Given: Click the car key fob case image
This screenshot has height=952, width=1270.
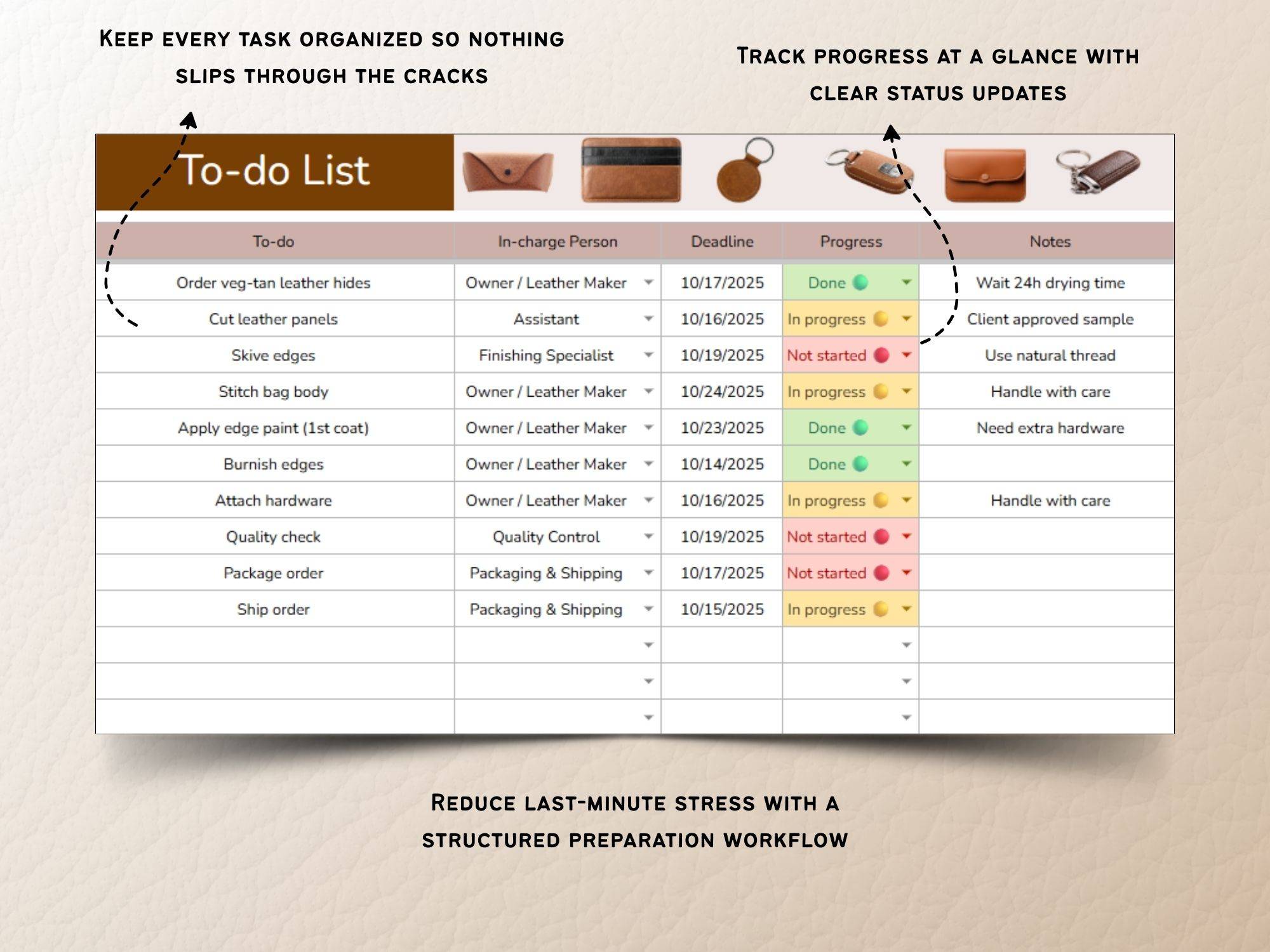Looking at the screenshot, I should pyautogui.click(x=871, y=171).
